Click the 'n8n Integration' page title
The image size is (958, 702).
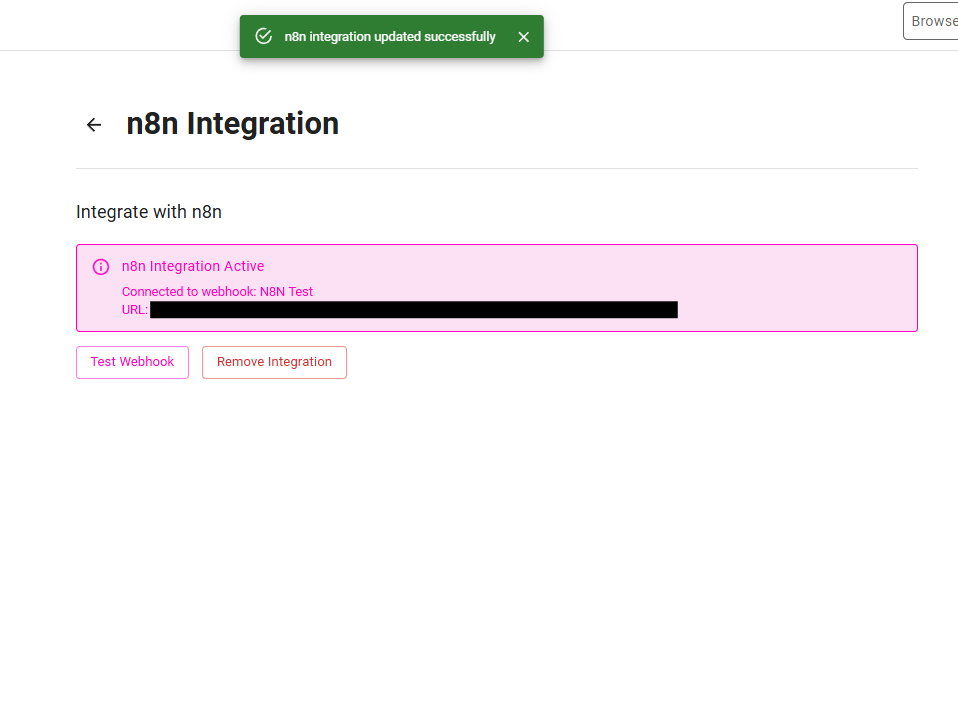(233, 124)
